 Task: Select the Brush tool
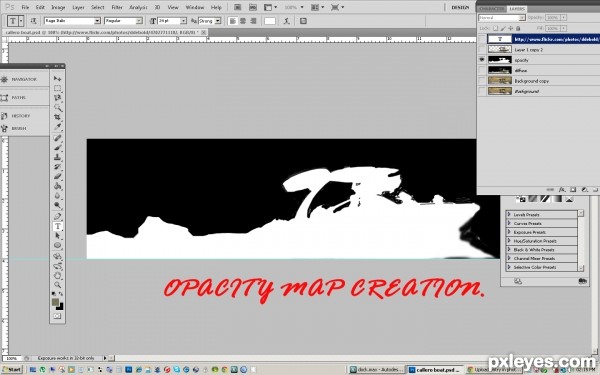tap(57, 147)
